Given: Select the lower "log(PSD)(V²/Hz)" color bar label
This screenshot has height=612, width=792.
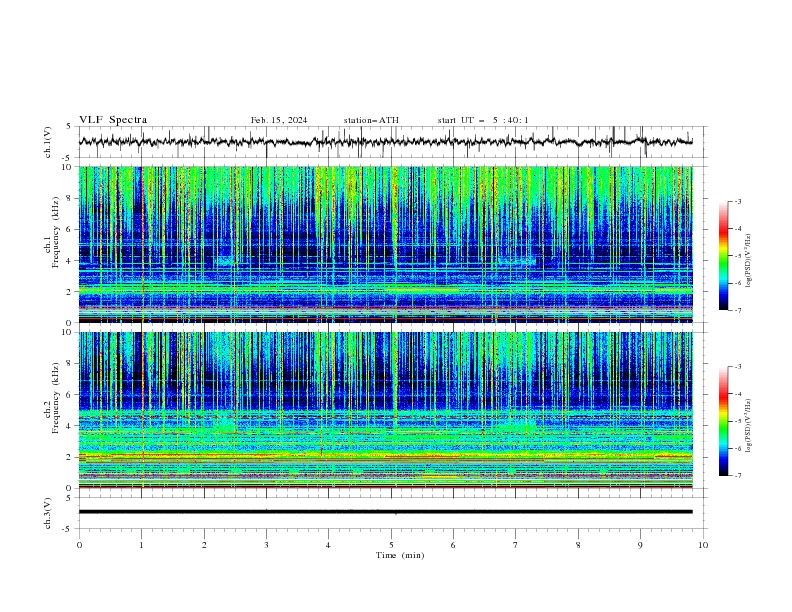Looking at the screenshot, I should [x=748, y=426].
